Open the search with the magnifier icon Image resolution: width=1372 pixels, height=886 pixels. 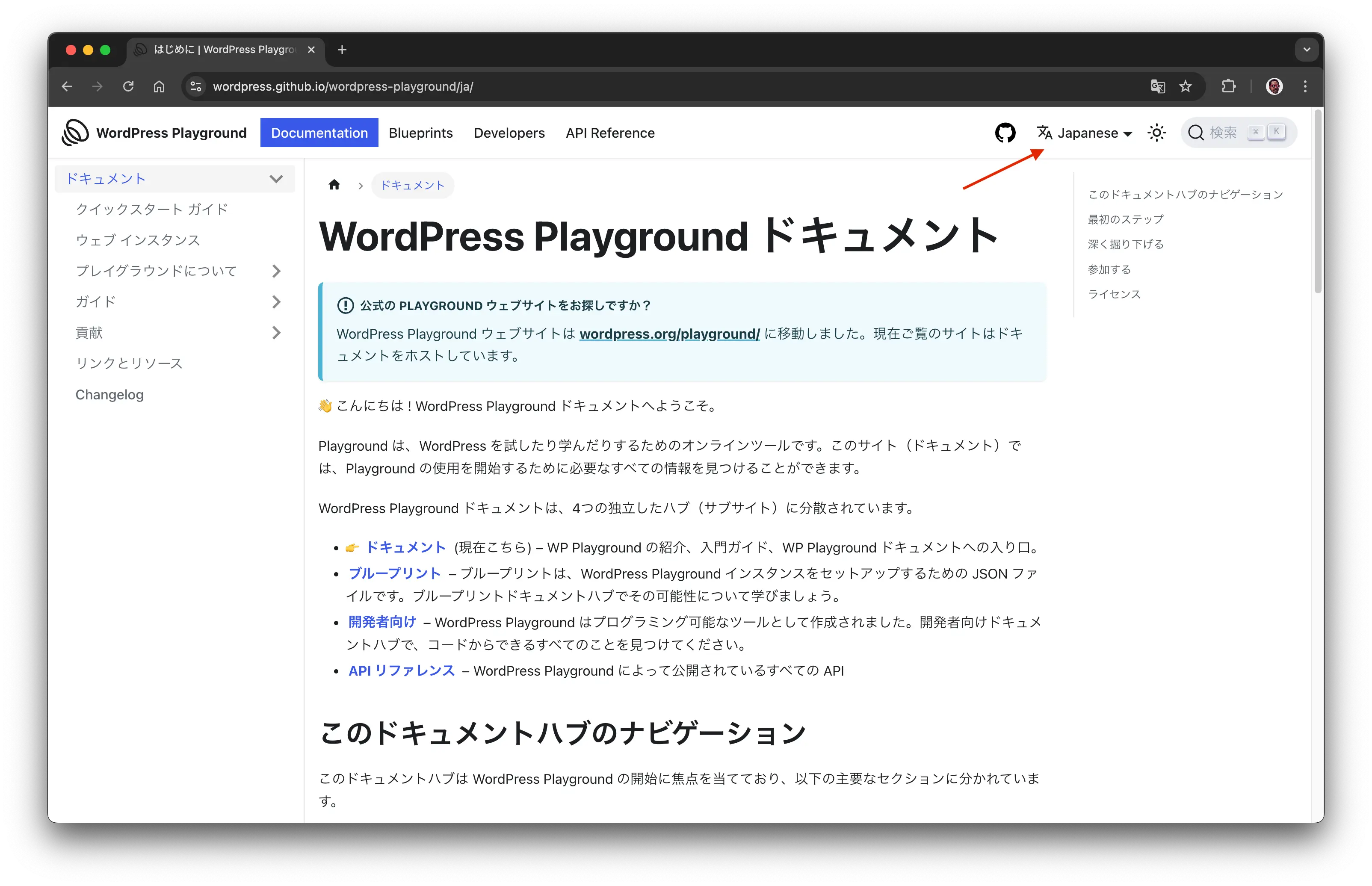click(1197, 132)
